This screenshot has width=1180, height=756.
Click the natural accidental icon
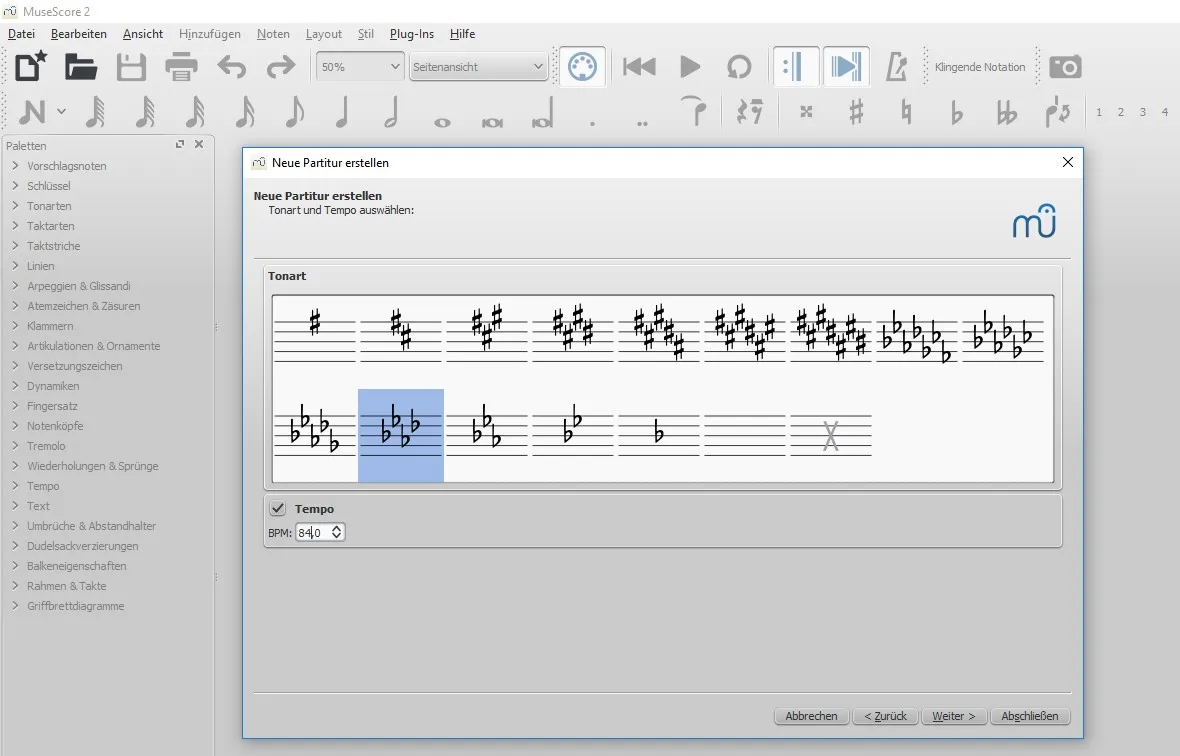tap(906, 111)
